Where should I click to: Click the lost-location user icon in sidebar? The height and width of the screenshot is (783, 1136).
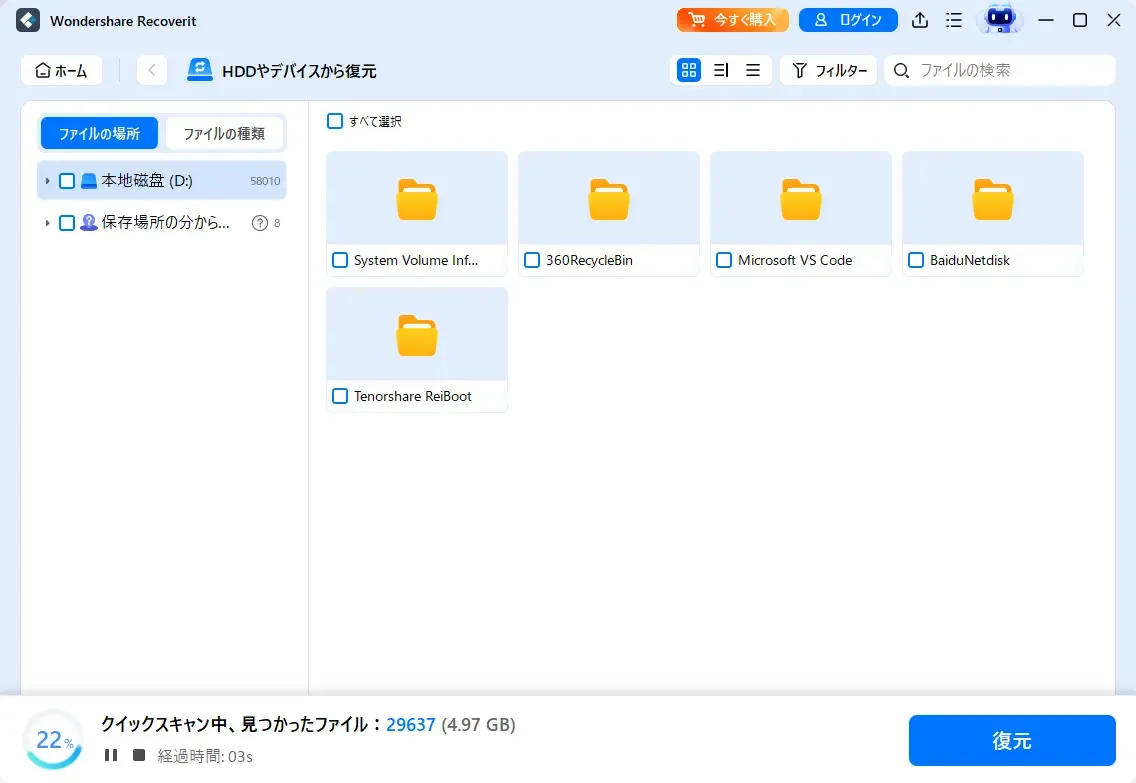(88, 222)
